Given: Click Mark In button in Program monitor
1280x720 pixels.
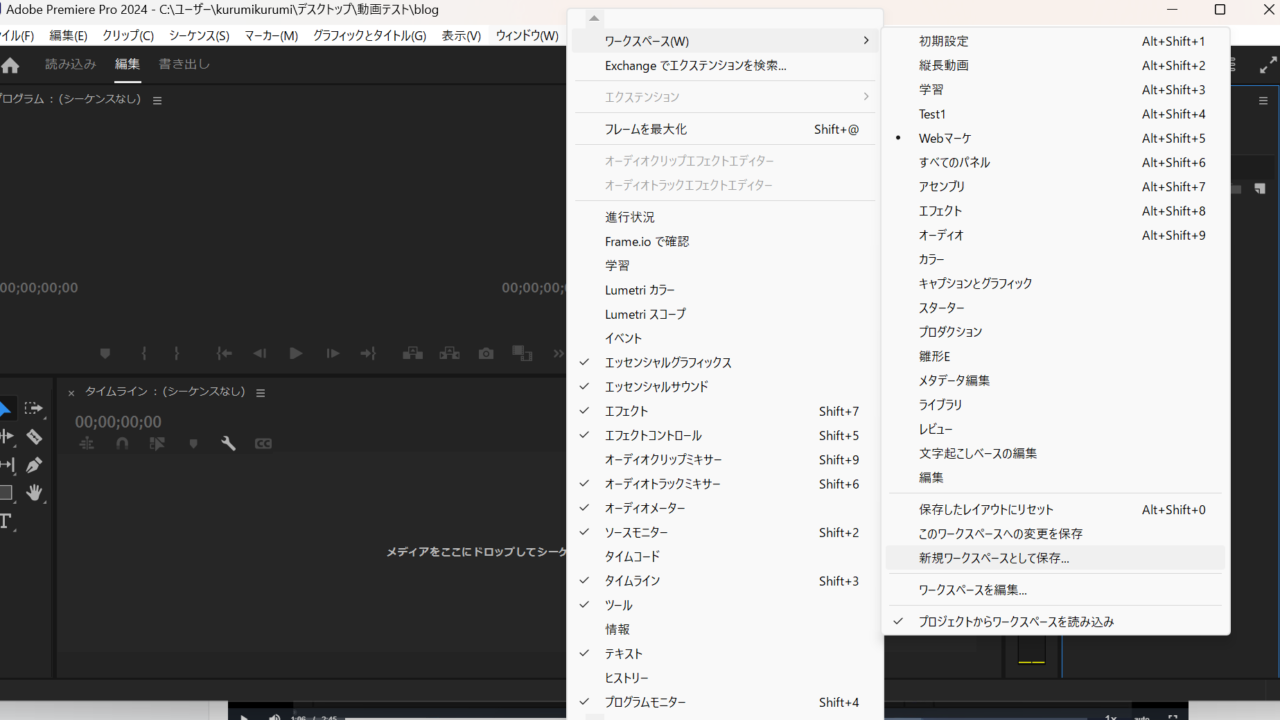Looking at the screenshot, I should (144, 353).
